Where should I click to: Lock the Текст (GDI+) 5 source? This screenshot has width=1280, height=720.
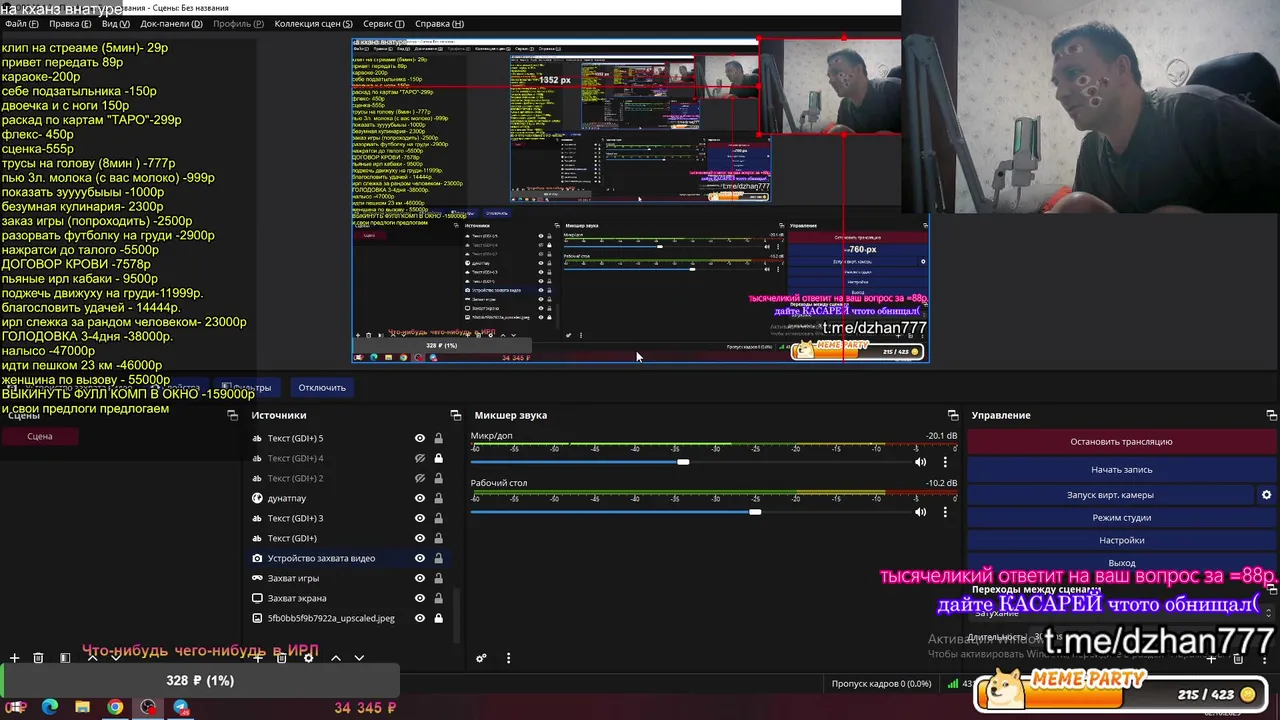(x=438, y=438)
